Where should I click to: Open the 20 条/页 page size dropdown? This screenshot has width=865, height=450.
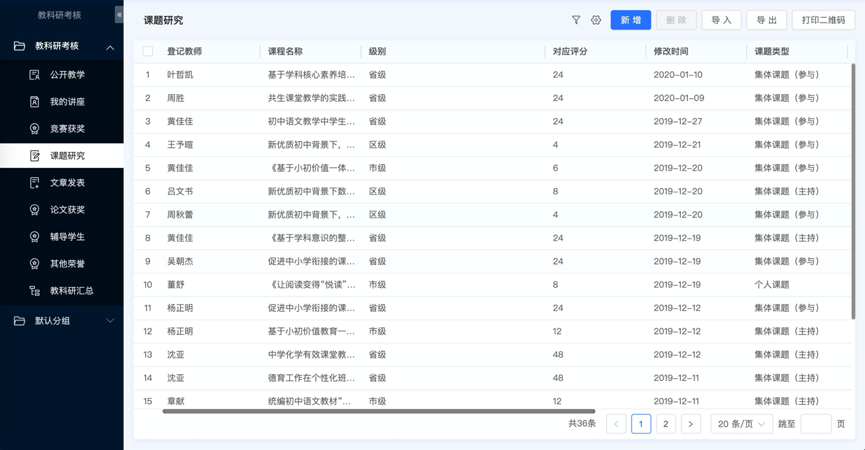pos(741,424)
